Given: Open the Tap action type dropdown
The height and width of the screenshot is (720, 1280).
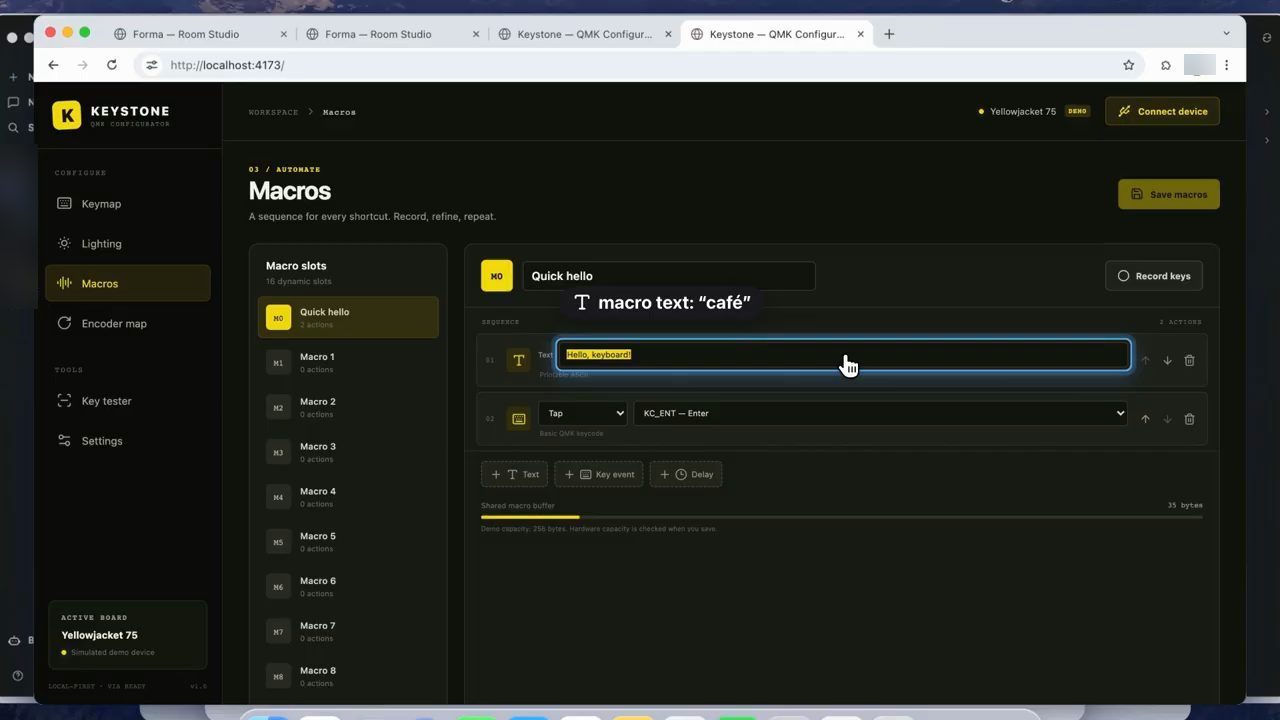Looking at the screenshot, I should coord(583,413).
